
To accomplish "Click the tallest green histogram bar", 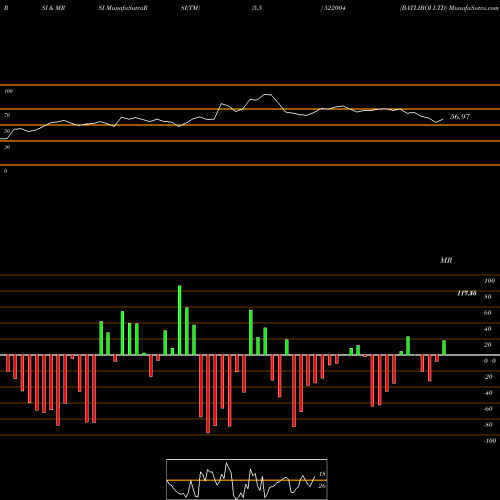I will [x=180, y=320].
